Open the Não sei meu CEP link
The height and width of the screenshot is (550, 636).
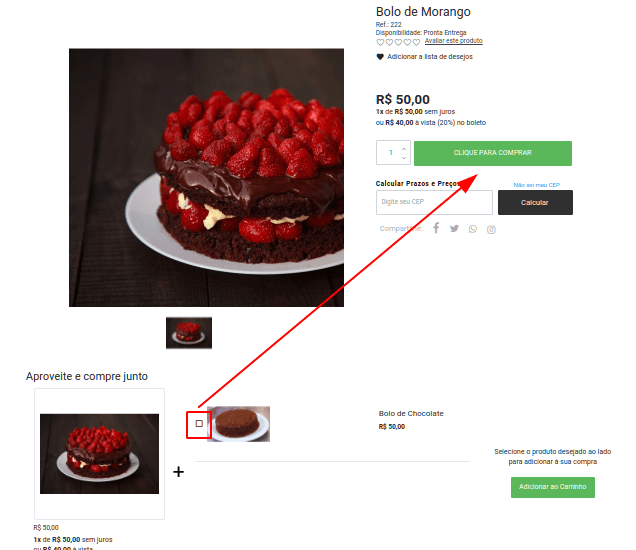(x=537, y=185)
